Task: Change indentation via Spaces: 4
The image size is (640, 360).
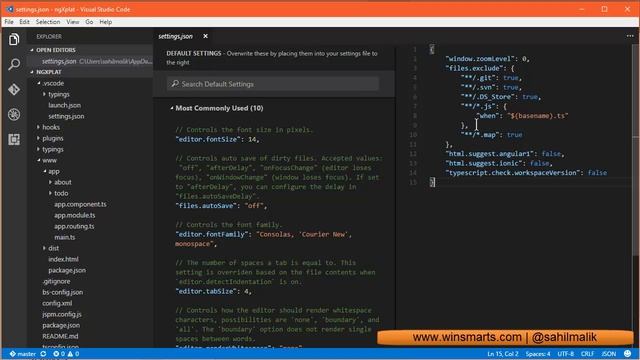Action: click(x=538, y=354)
